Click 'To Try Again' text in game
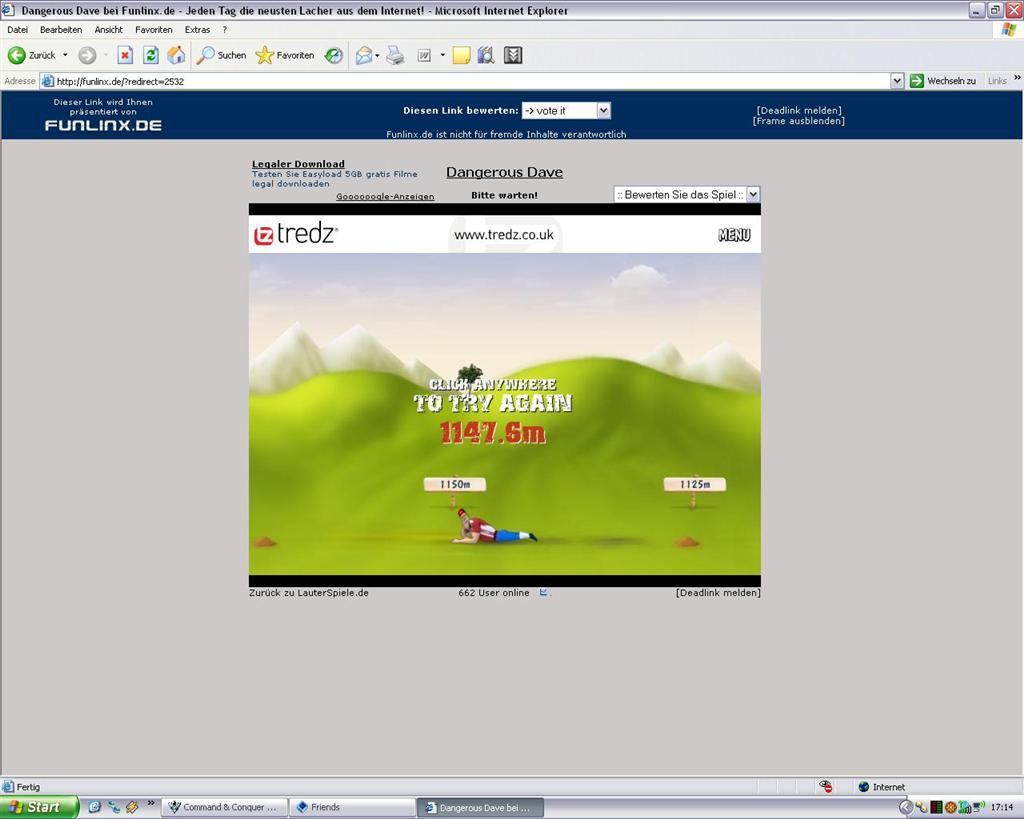This screenshot has height=819, width=1024. 493,403
